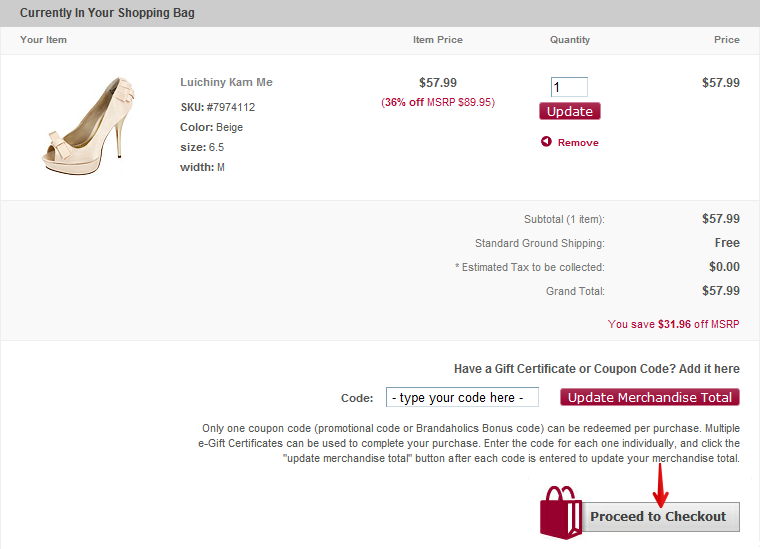Click the Remove text link

[x=578, y=143]
